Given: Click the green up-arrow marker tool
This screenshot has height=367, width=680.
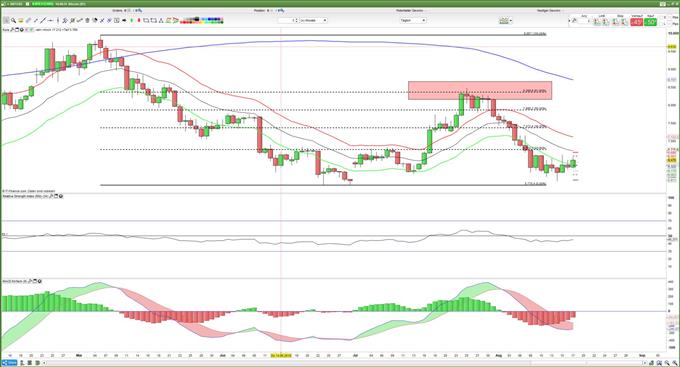Looking at the screenshot, I should click(x=131, y=20).
